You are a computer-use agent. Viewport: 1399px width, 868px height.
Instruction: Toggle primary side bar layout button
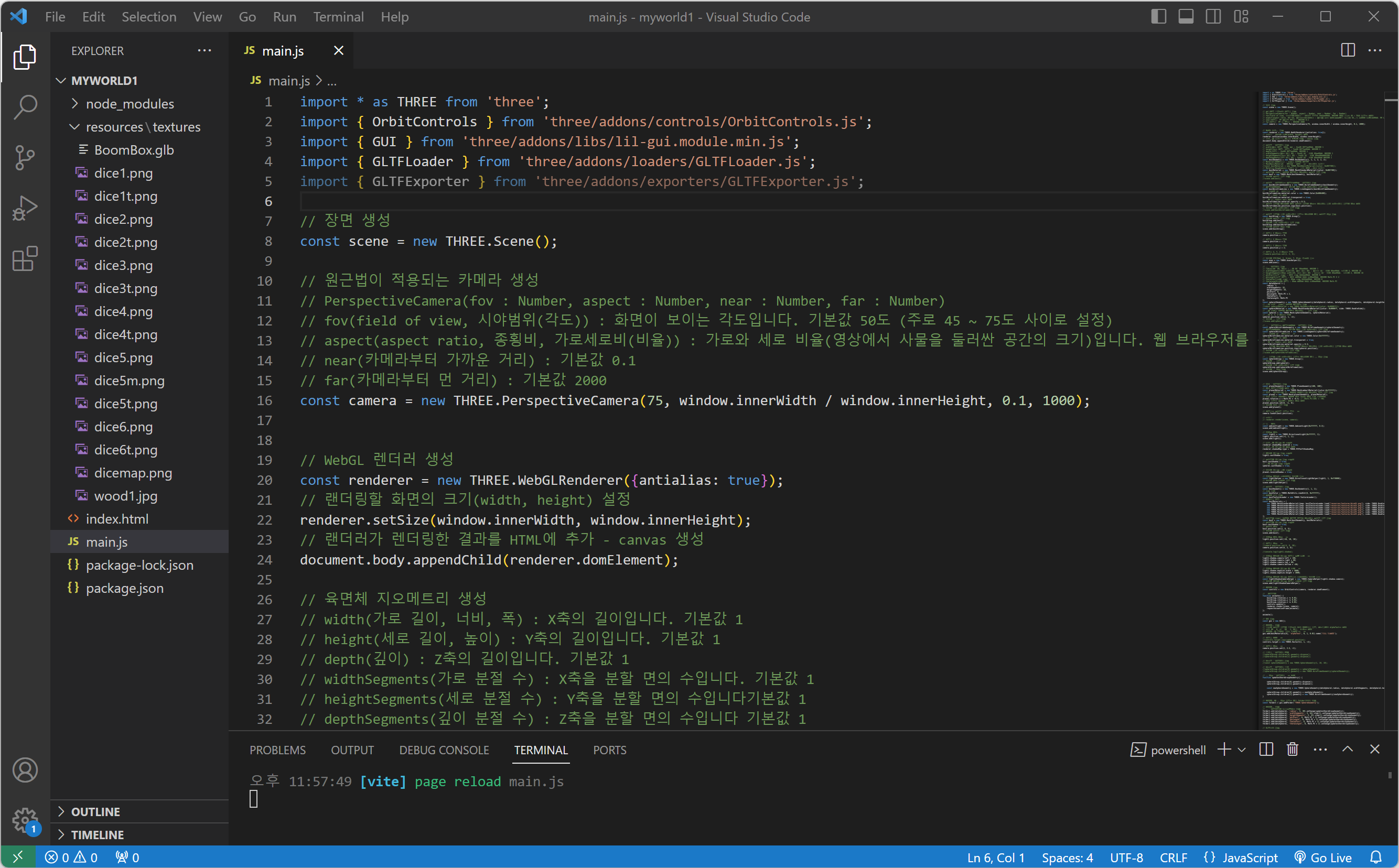[x=1158, y=17]
